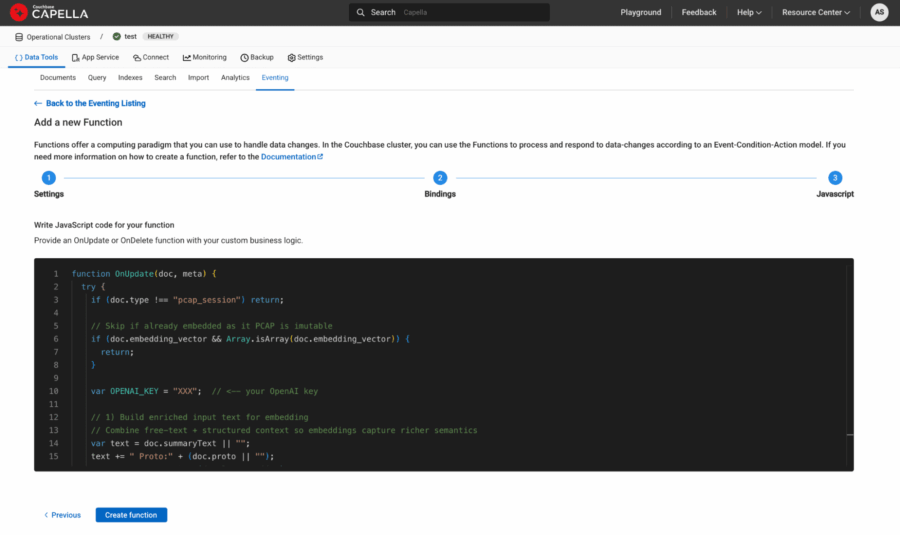The width and height of the screenshot is (900, 535).
Task: Open the Backup tab
Action: tap(257, 57)
